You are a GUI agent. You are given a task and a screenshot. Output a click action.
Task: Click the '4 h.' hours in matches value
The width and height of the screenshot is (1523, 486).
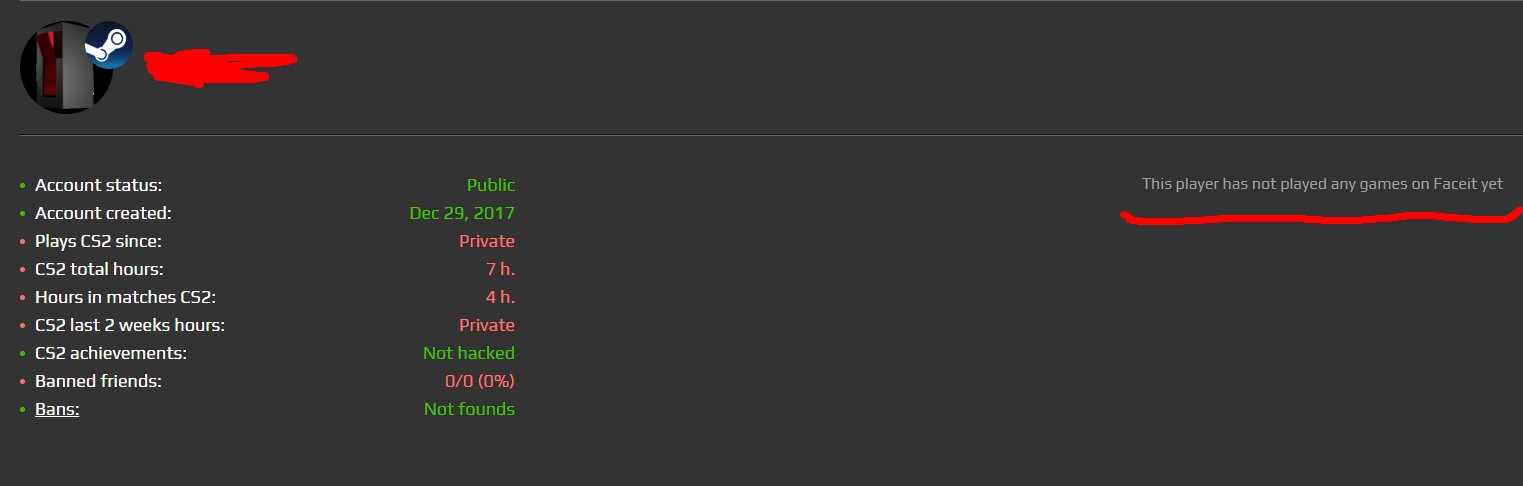(501, 297)
